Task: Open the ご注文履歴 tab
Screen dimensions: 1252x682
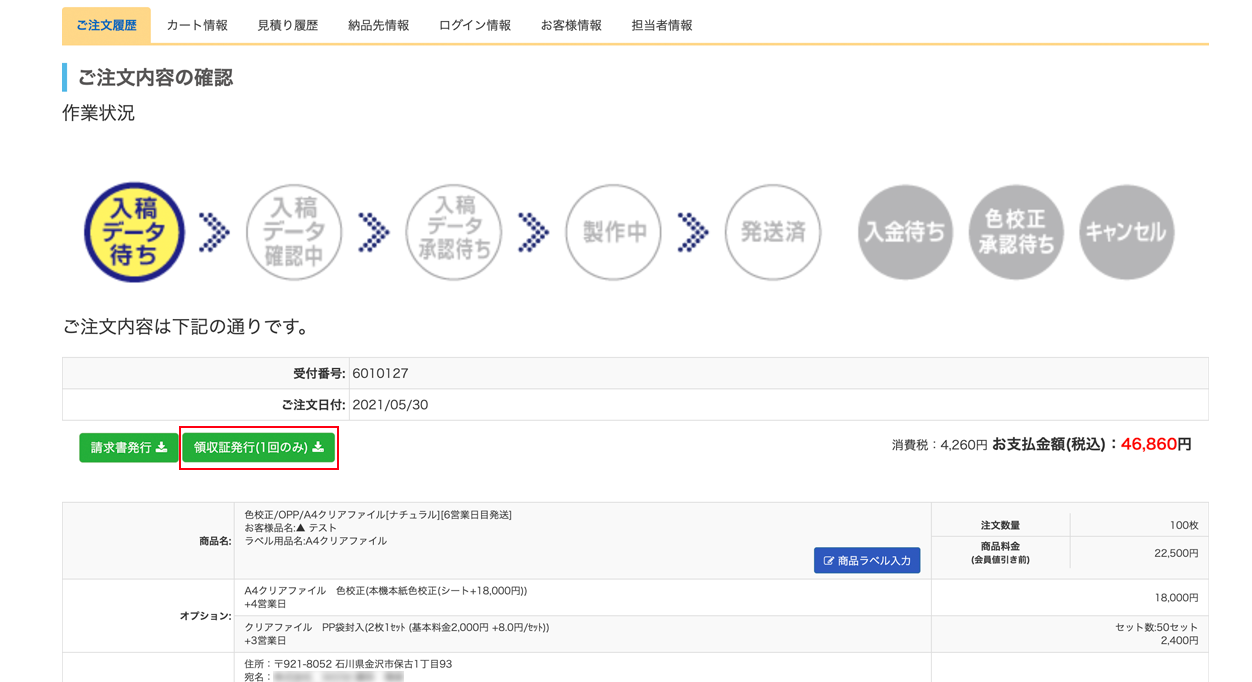Action: [106, 25]
